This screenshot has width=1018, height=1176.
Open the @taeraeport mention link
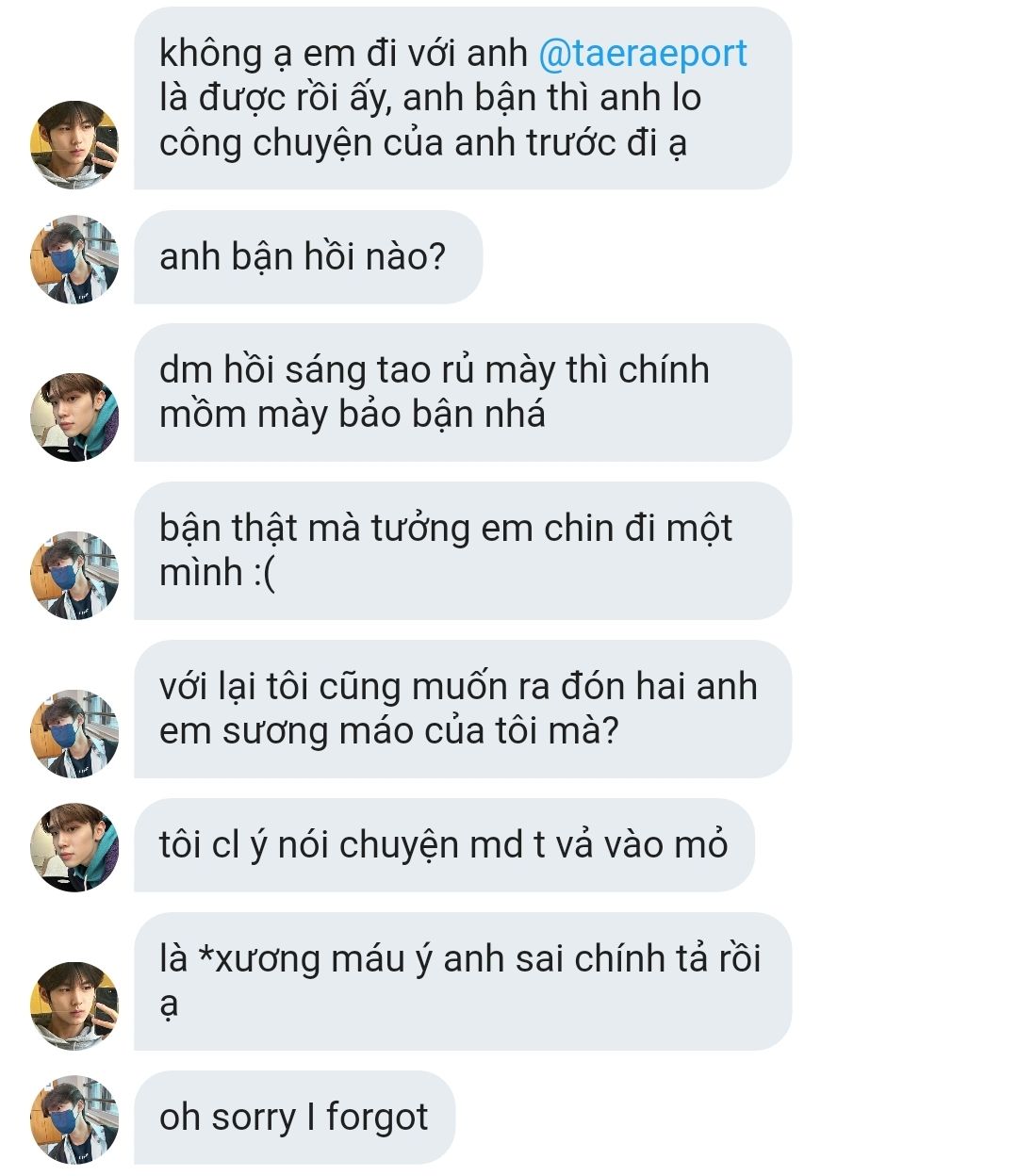pyautogui.click(x=643, y=54)
